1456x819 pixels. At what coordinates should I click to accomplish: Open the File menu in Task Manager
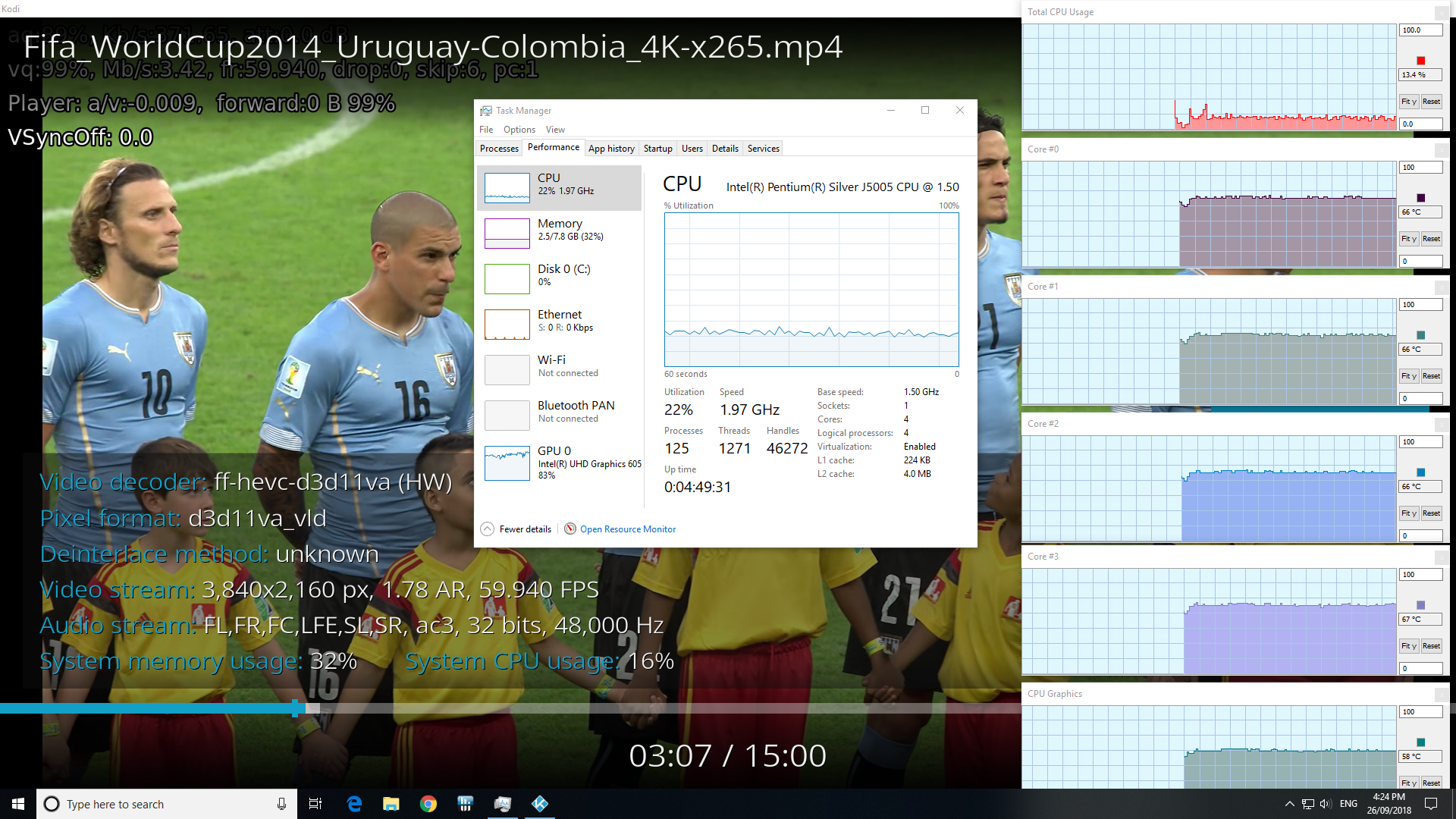[486, 130]
